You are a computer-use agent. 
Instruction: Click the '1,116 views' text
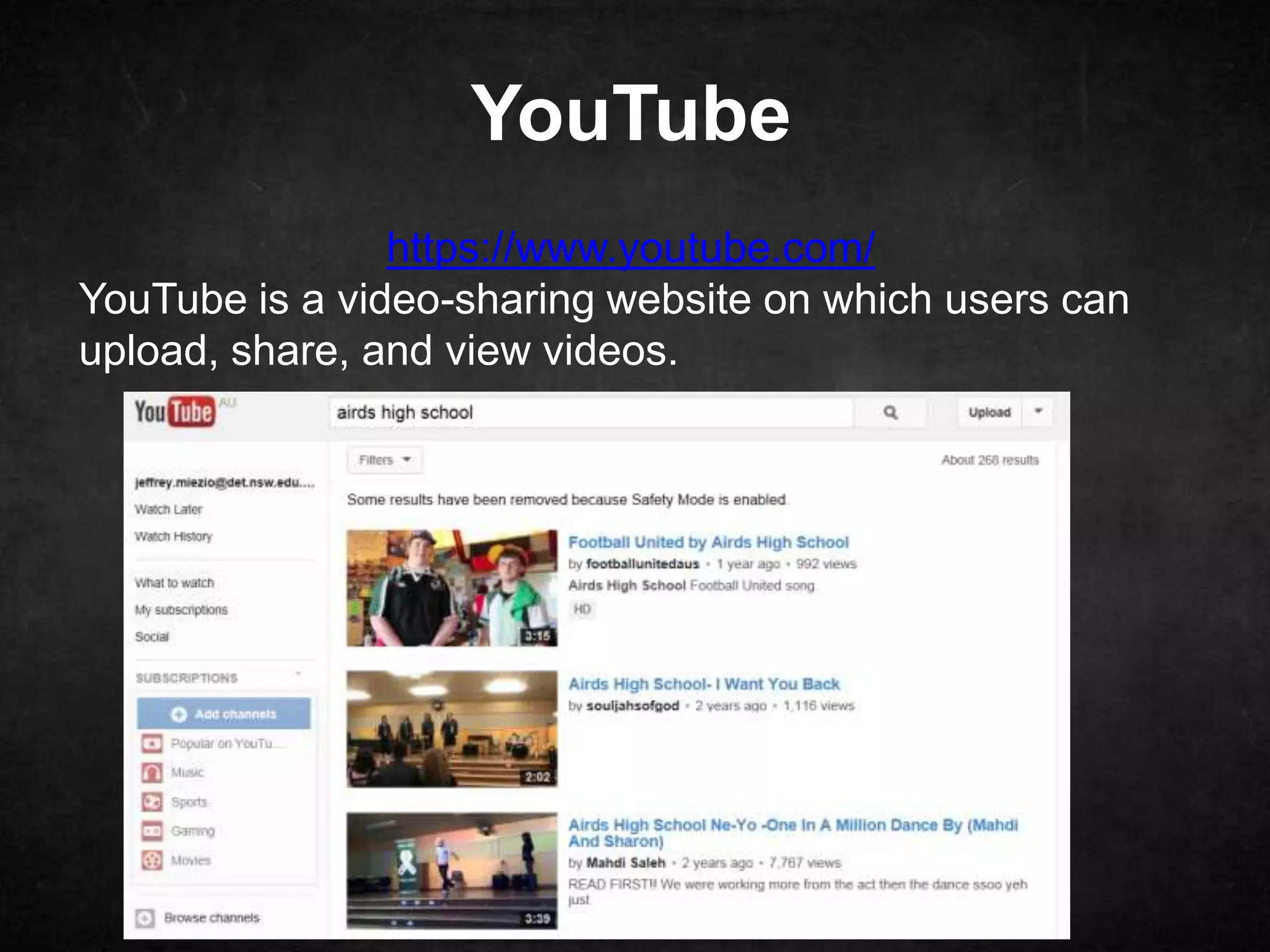819,706
